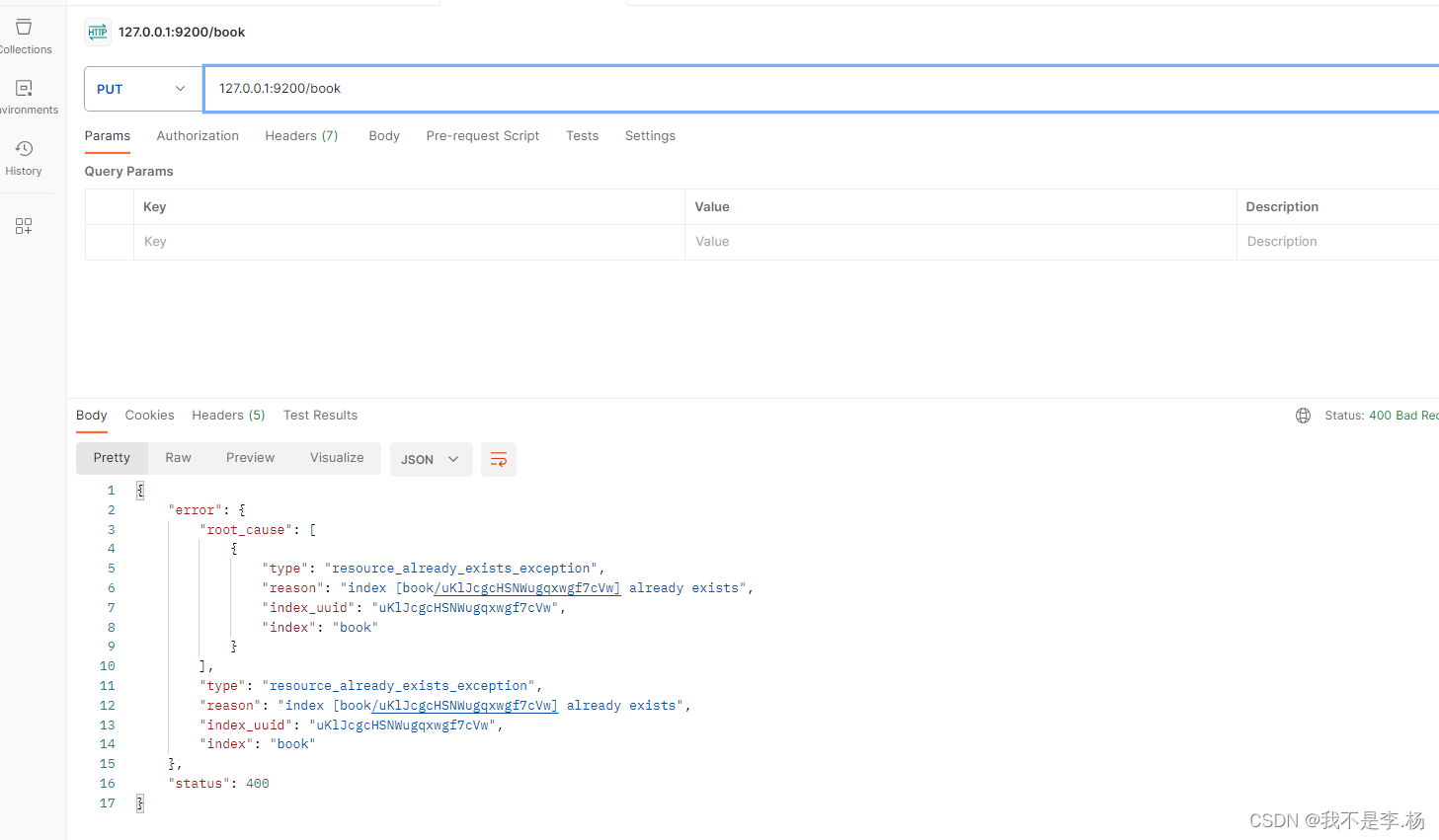Open the Test Results tab

320,416
